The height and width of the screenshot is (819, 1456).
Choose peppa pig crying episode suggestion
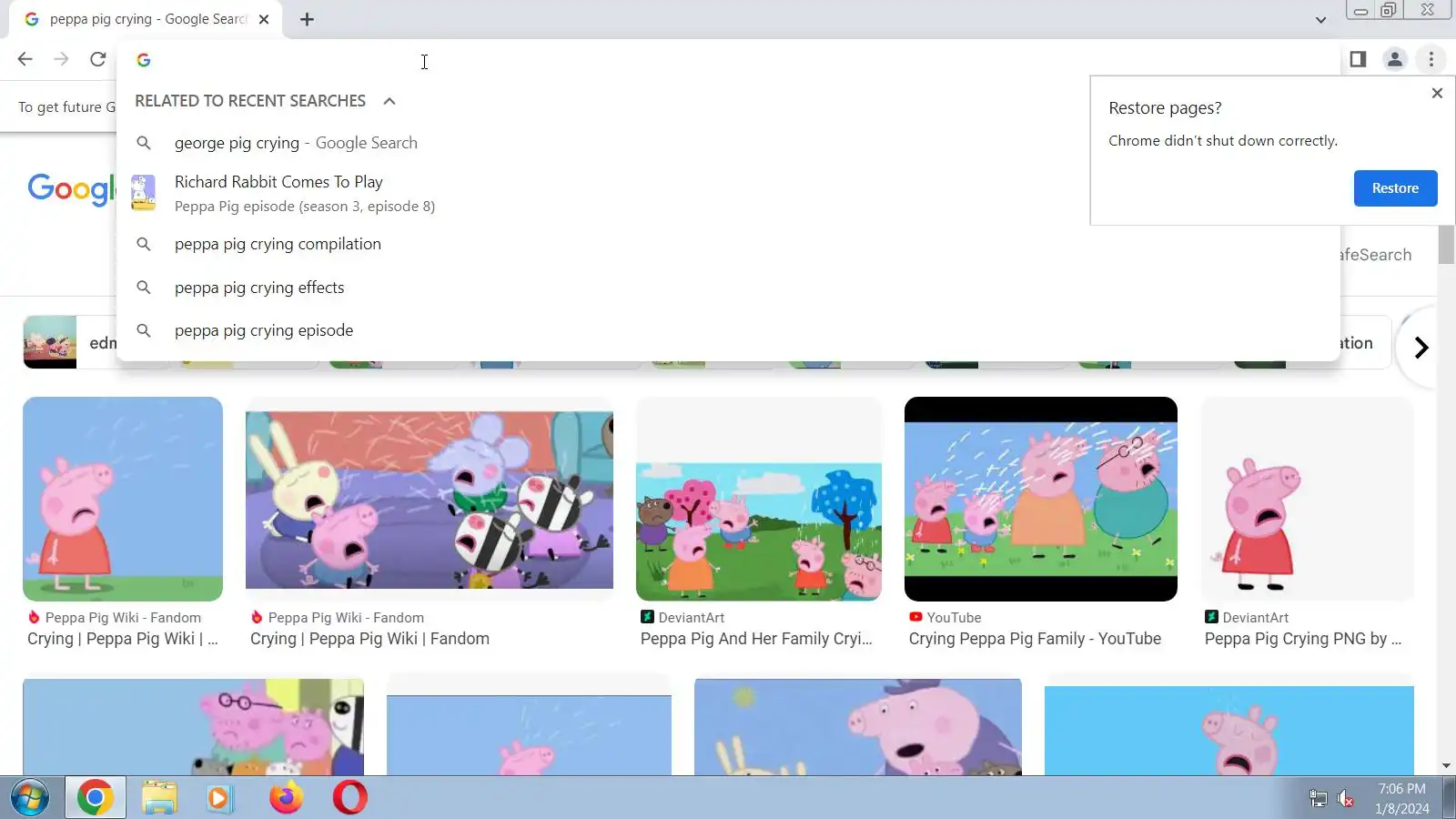pyautogui.click(x=728, y=330)
